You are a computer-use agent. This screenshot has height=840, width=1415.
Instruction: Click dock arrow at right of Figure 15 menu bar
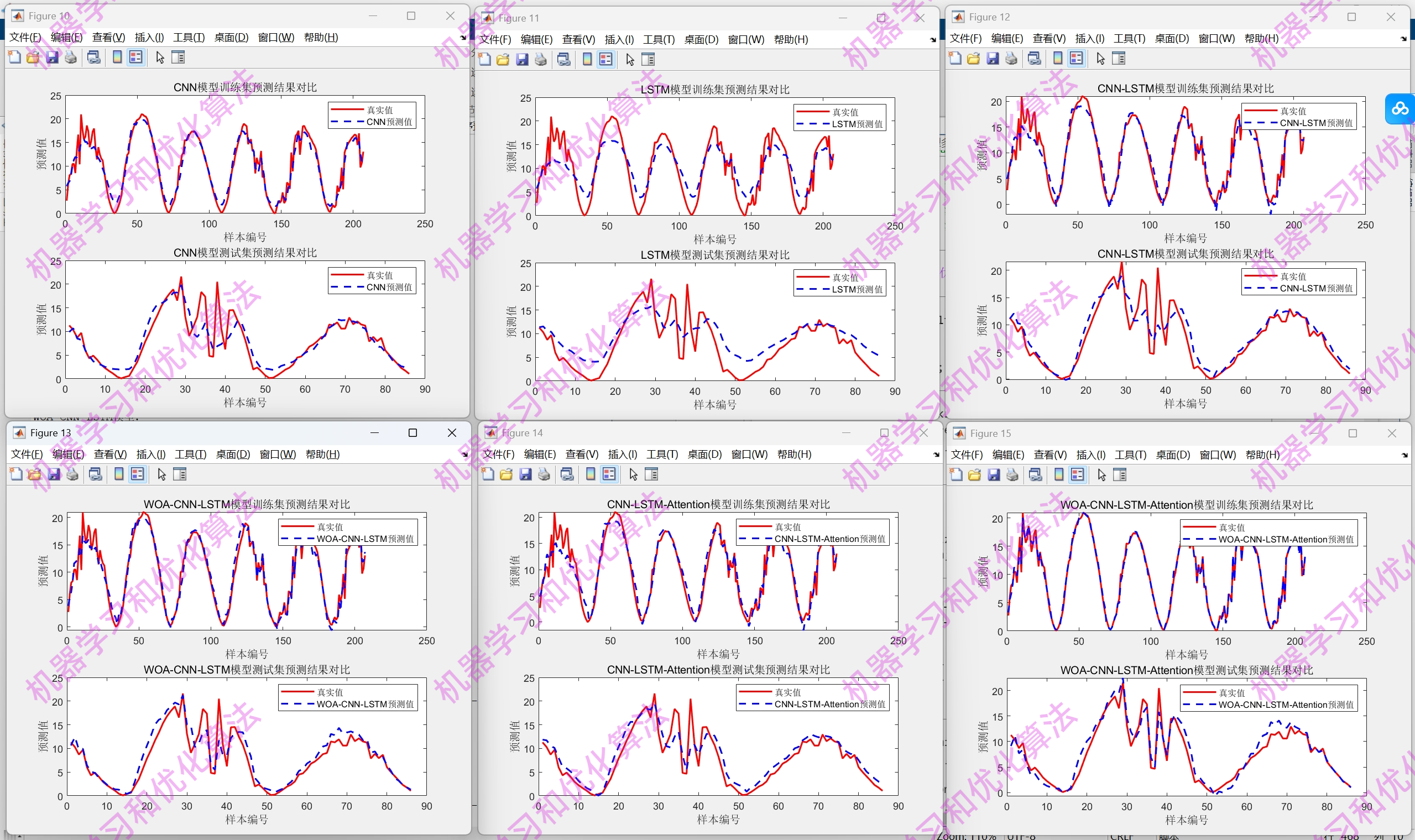pos(1404,455)
